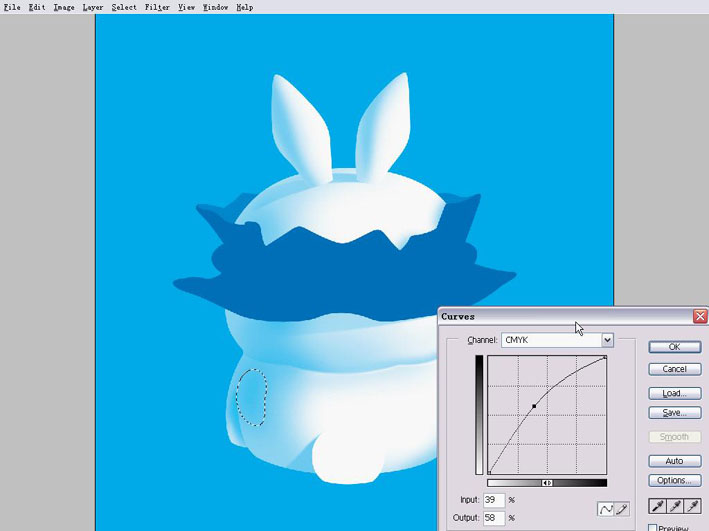This screenshot has width=709, height=531.
Task: Open the Window menu
Action: coord(215,7)
